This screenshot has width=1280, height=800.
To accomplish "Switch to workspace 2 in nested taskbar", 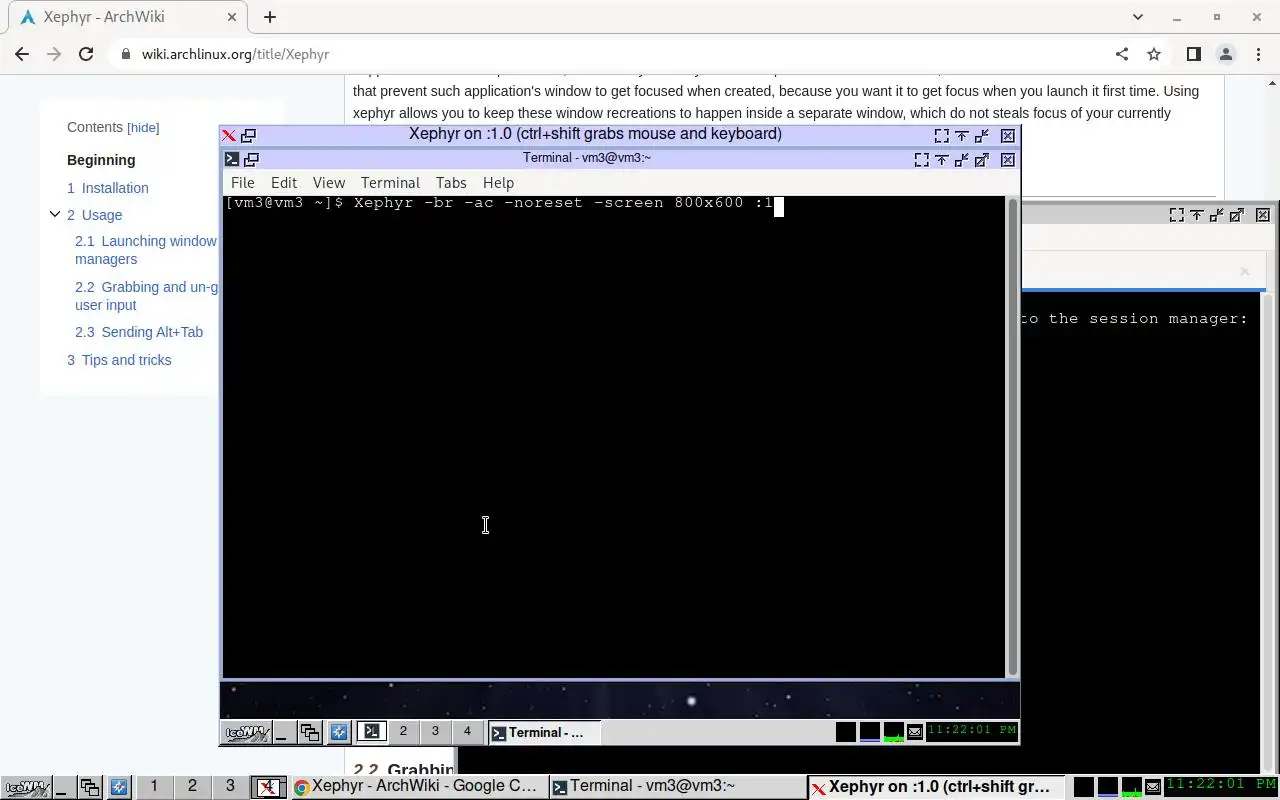I will (x=403, y=732).
